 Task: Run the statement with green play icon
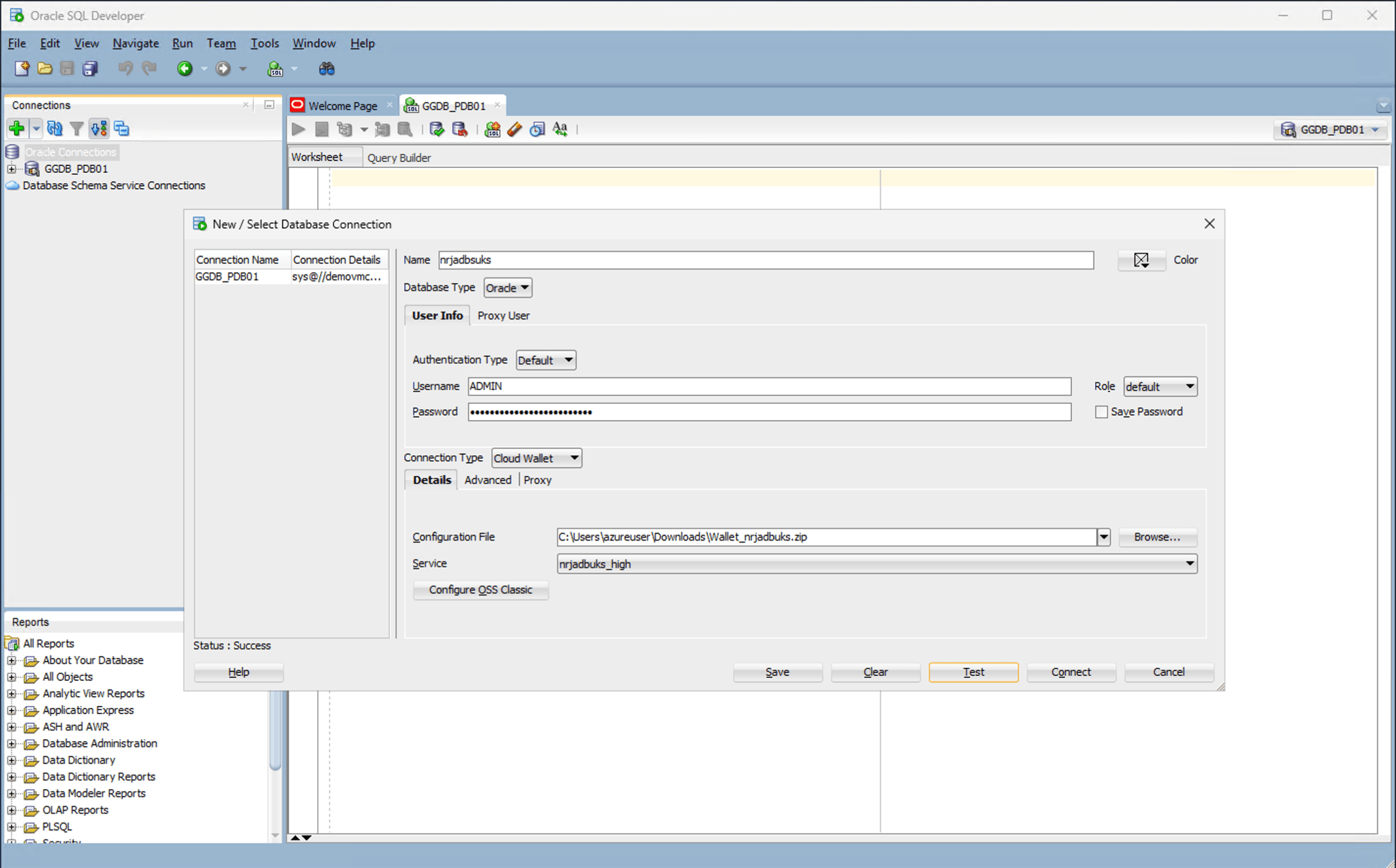pyautogui.click(x=298, y=129)
